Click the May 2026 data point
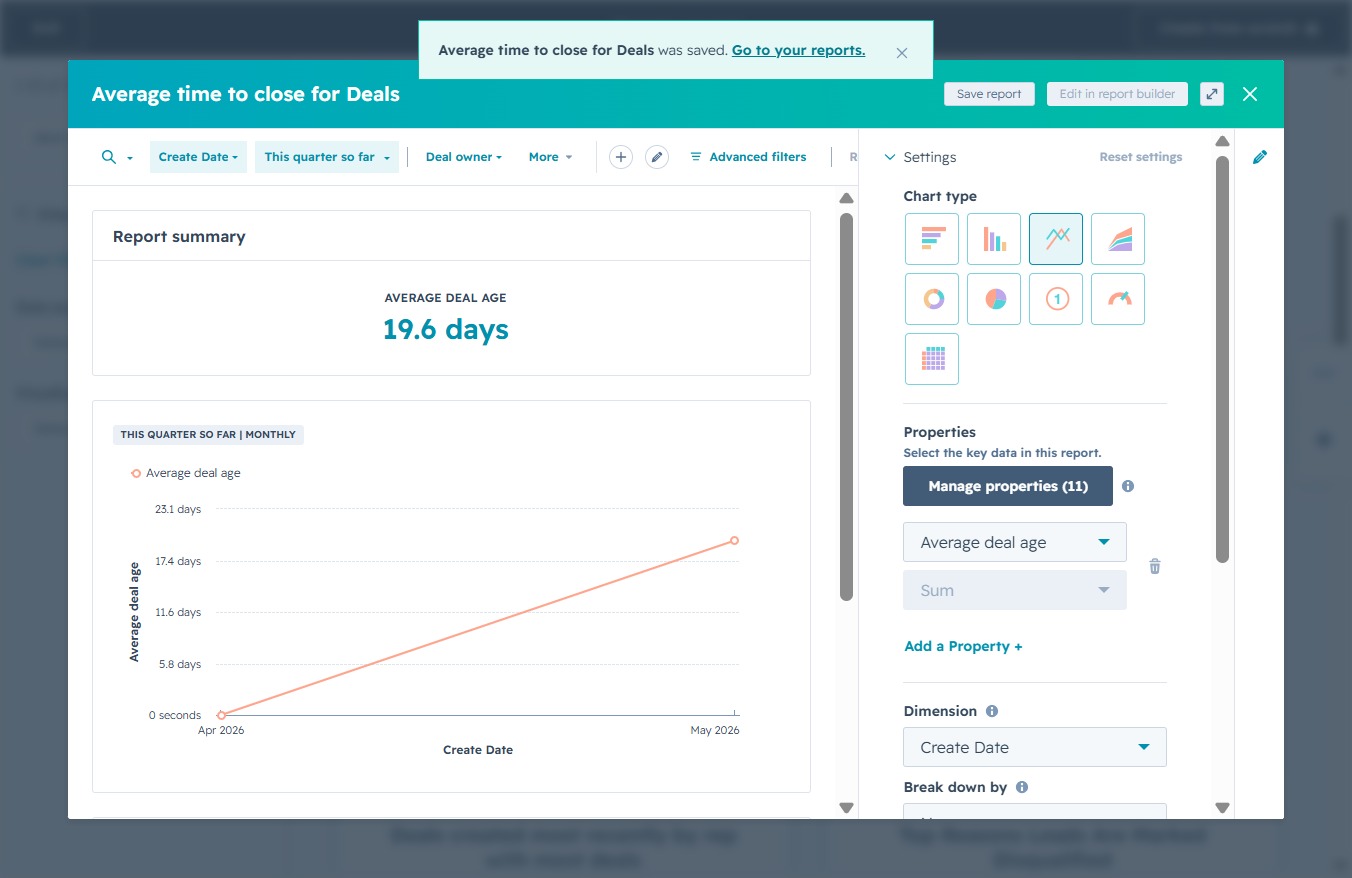1352x878 pixels. click(x=734, y=540)
